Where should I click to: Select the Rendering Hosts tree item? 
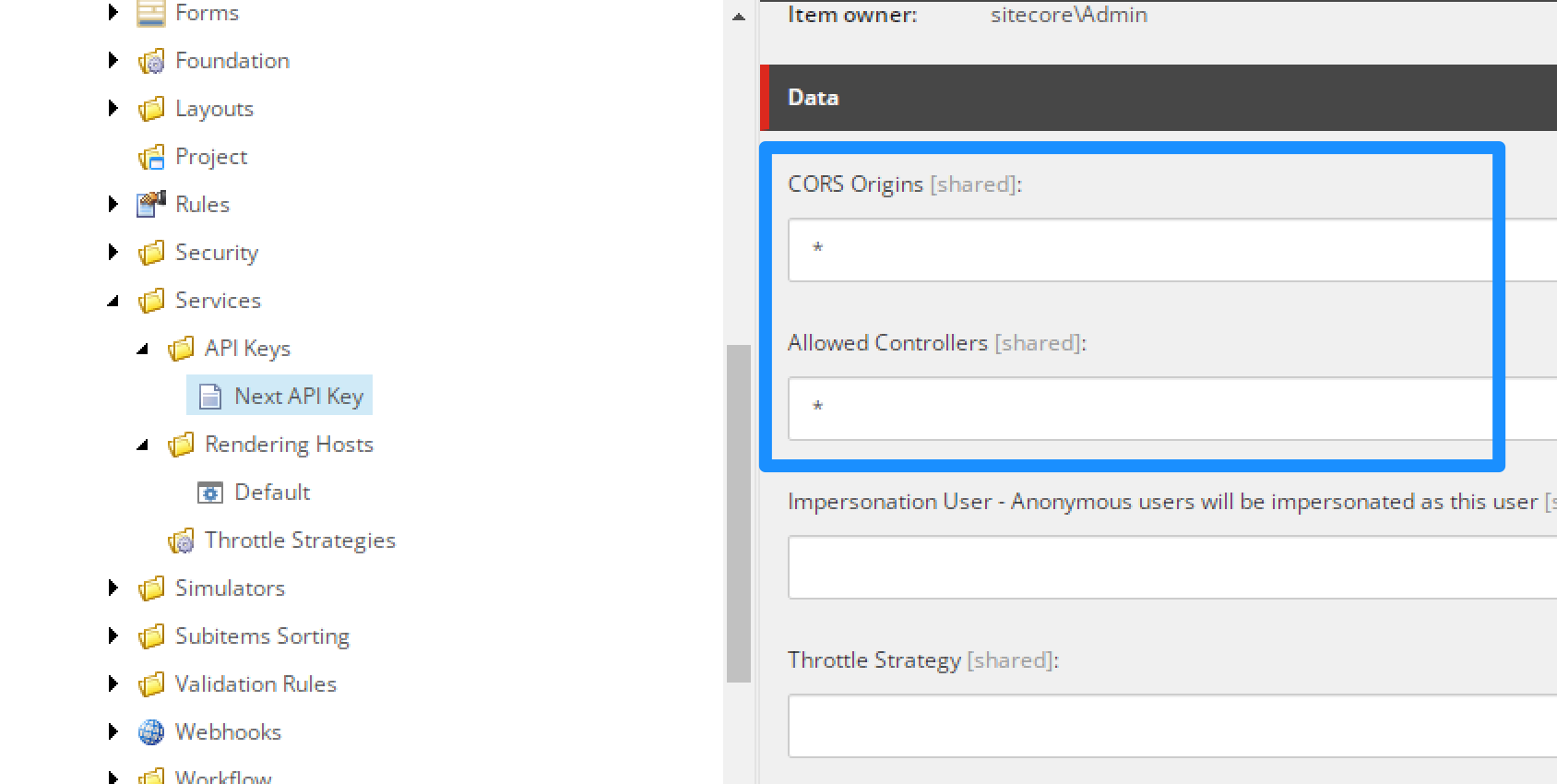(289, 445)
